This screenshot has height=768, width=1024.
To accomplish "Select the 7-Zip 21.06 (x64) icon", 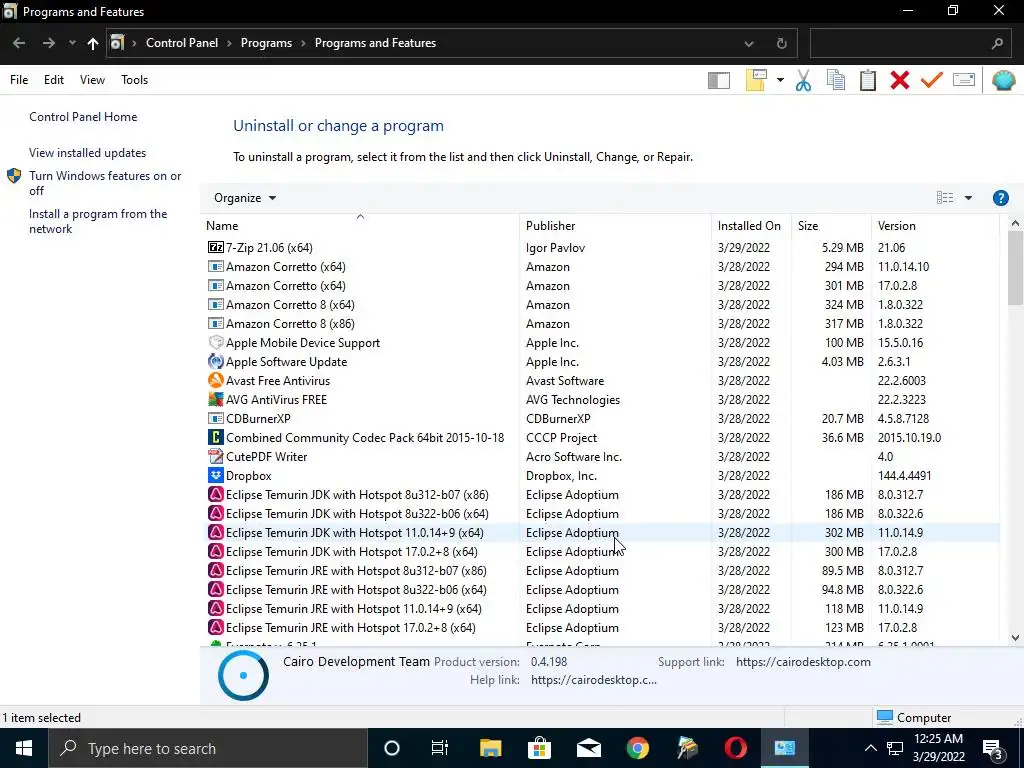I will [x=216, y=248].
